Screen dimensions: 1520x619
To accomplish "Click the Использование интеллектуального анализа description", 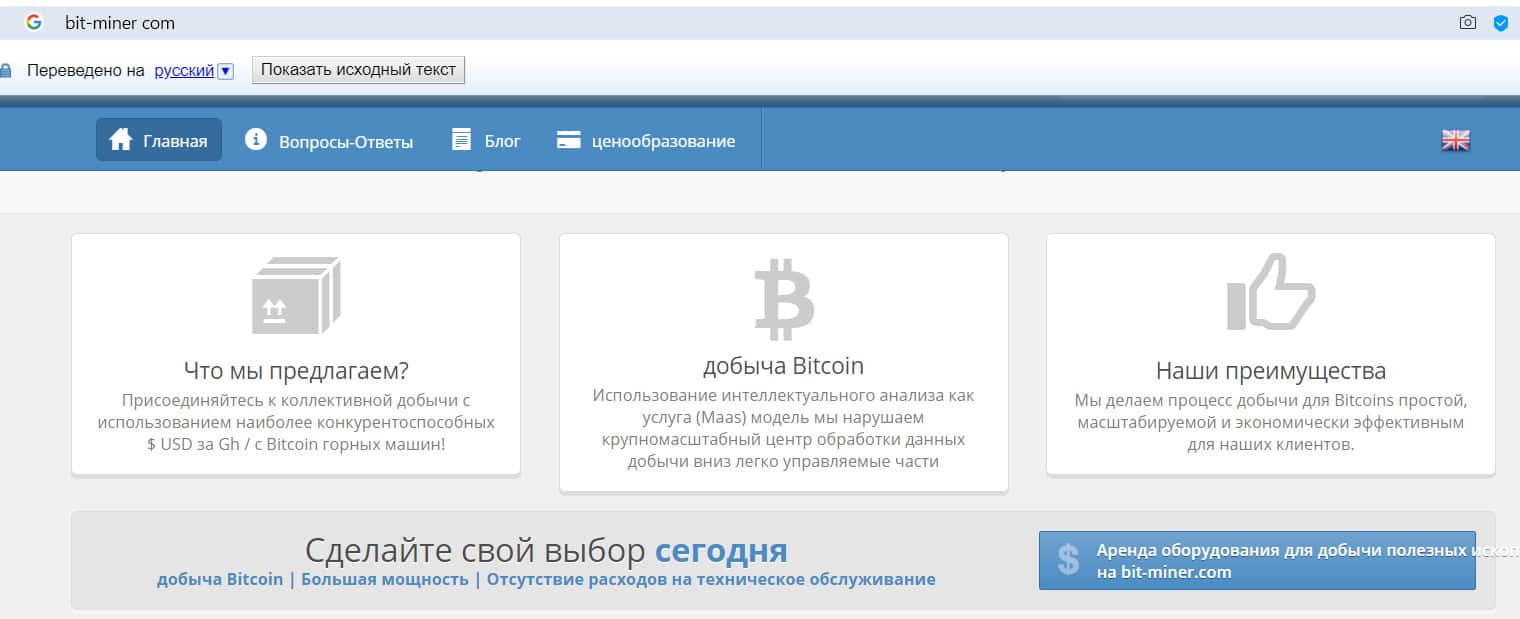I will (783, 428).
